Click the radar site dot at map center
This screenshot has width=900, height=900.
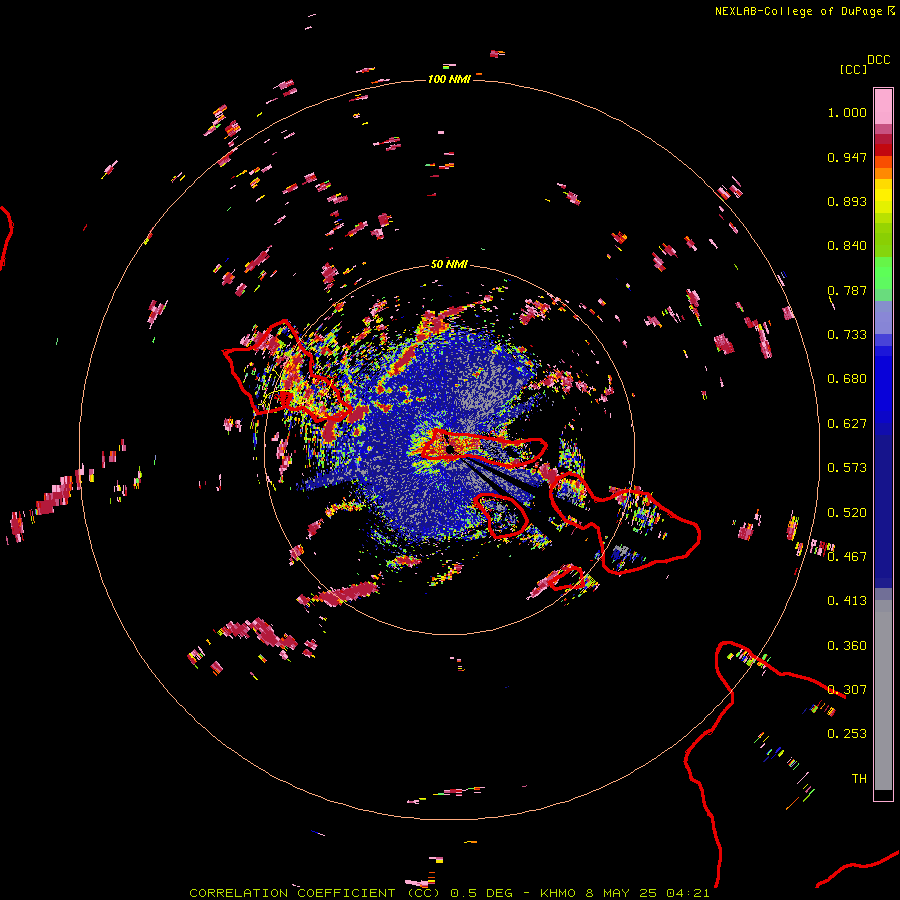click(451, 449)
